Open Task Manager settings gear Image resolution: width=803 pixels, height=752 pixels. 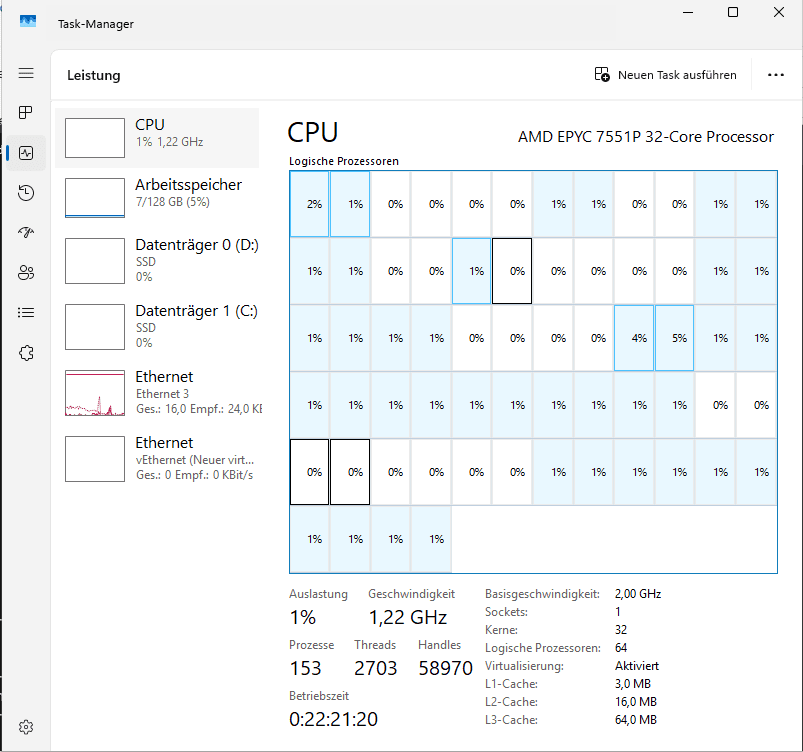tap(26, 727)
